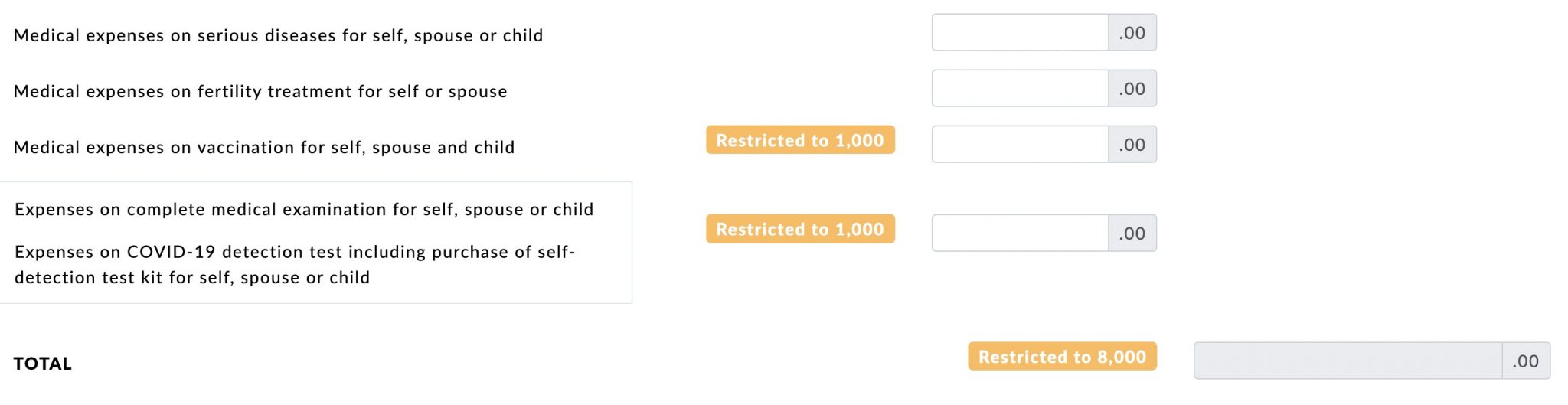Click the vaccination 'Restricted to 1,000' badge

click(800, 140)
